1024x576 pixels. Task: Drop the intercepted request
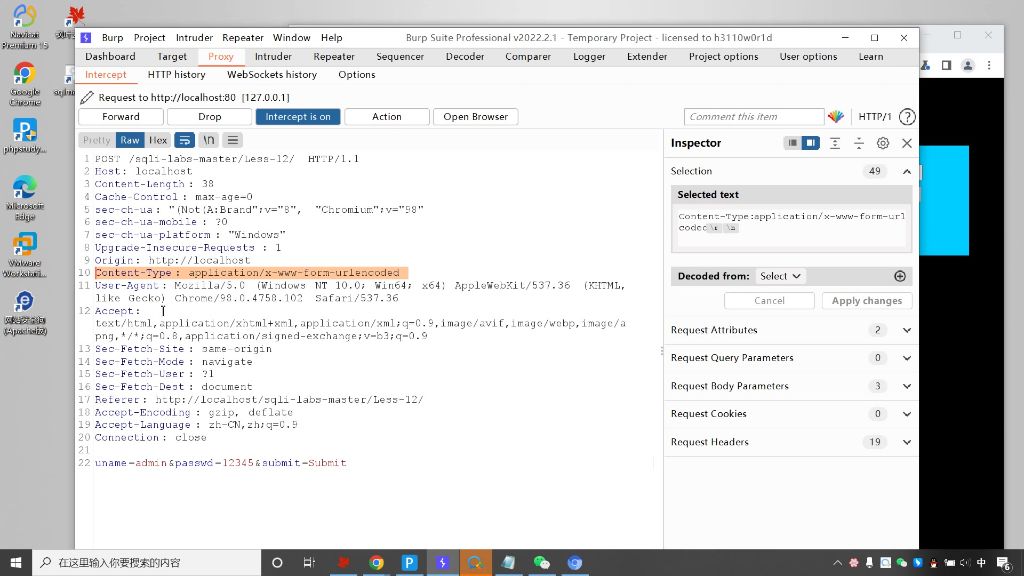(210, 116)
